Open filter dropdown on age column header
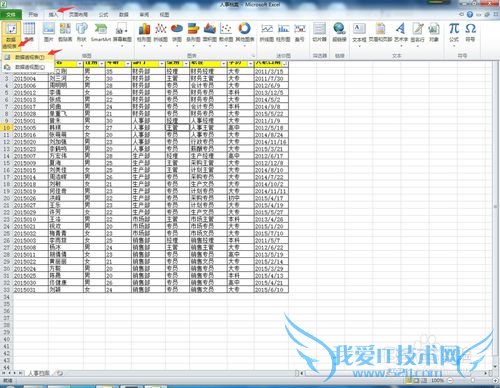 click(128, 63)
